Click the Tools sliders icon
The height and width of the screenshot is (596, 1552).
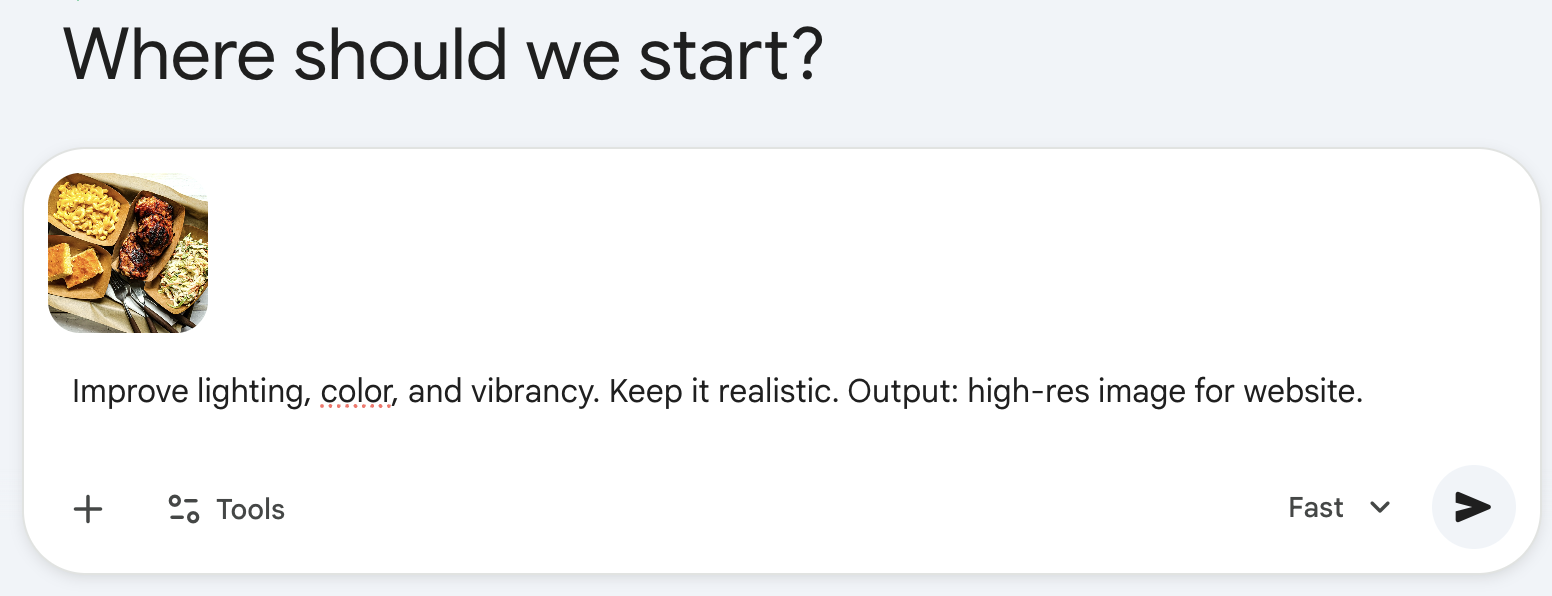(183, 509)
